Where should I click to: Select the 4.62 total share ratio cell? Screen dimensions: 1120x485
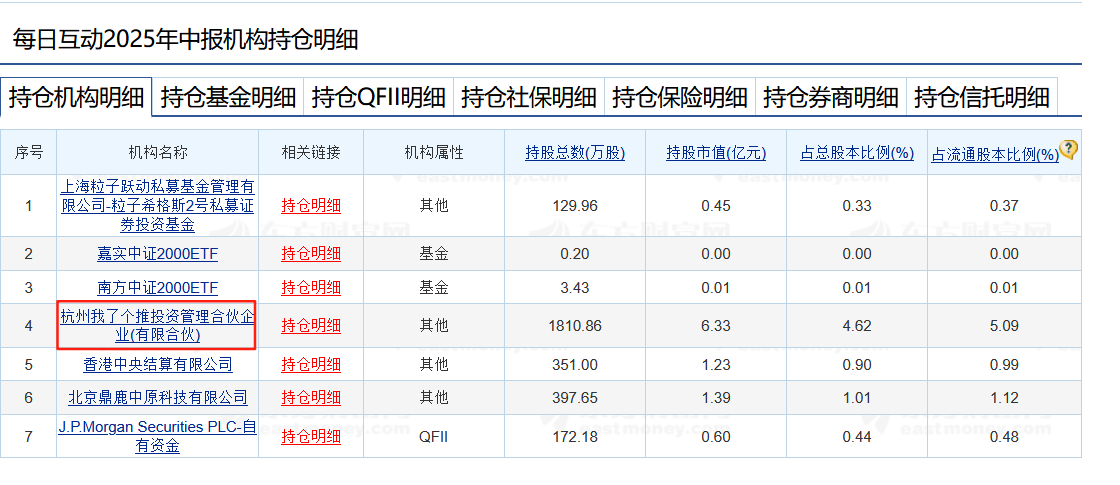coord(857,326)
